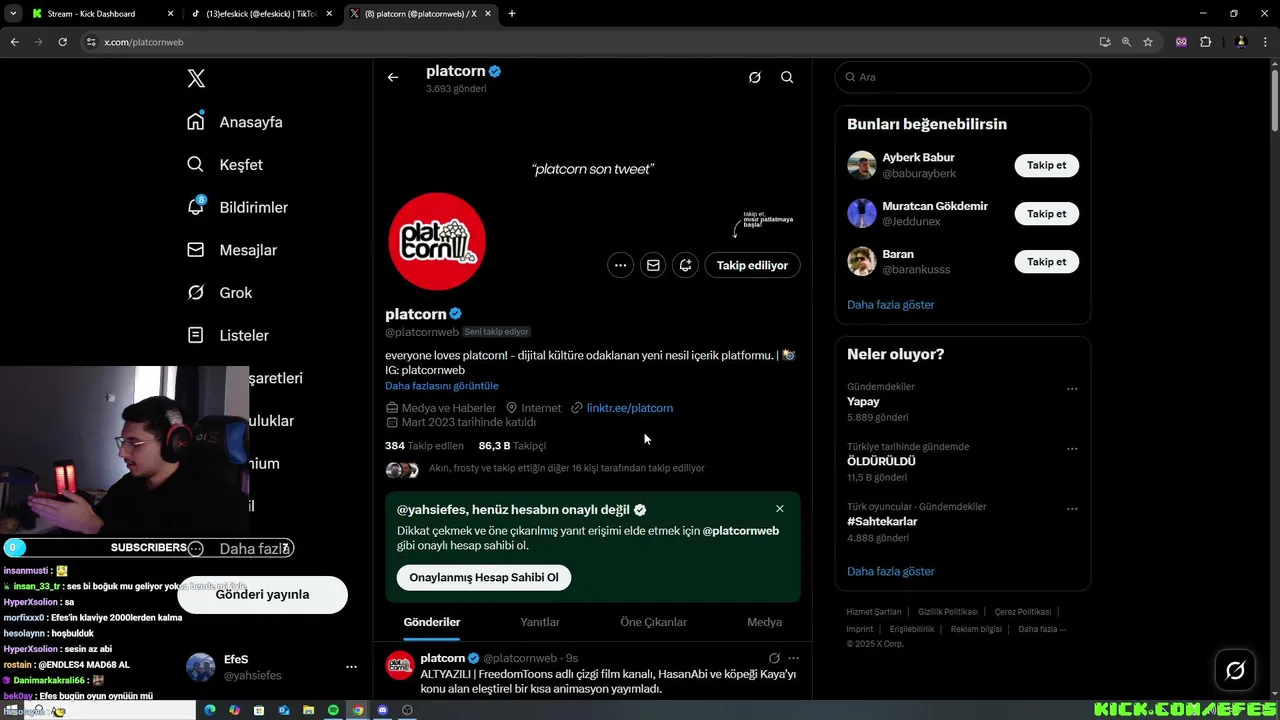
Task: Click Grok icon in profile header
Action: [x=755, y=77]
